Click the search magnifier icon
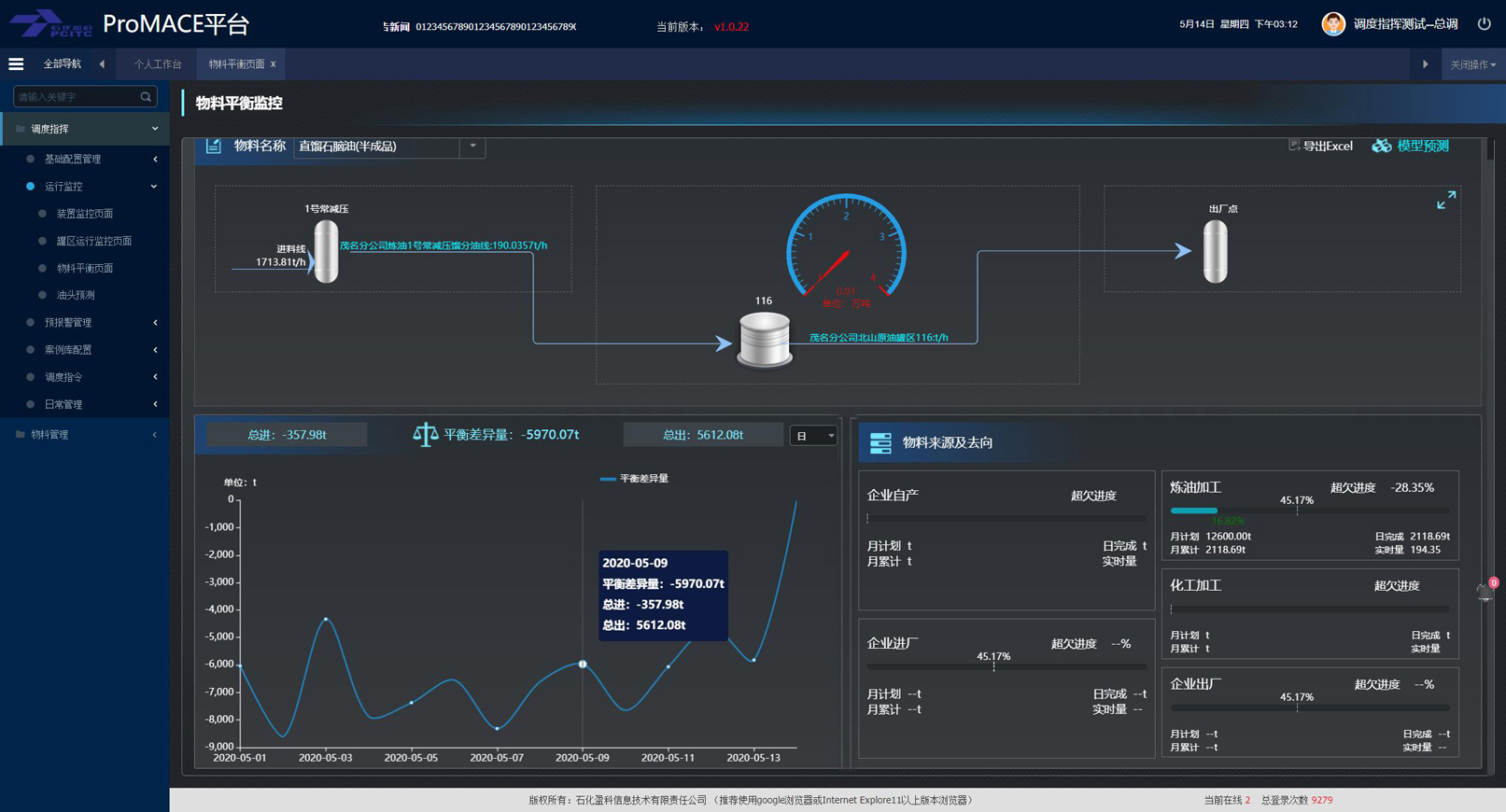Screen dimensions: 1506x812 click(146, 97)
